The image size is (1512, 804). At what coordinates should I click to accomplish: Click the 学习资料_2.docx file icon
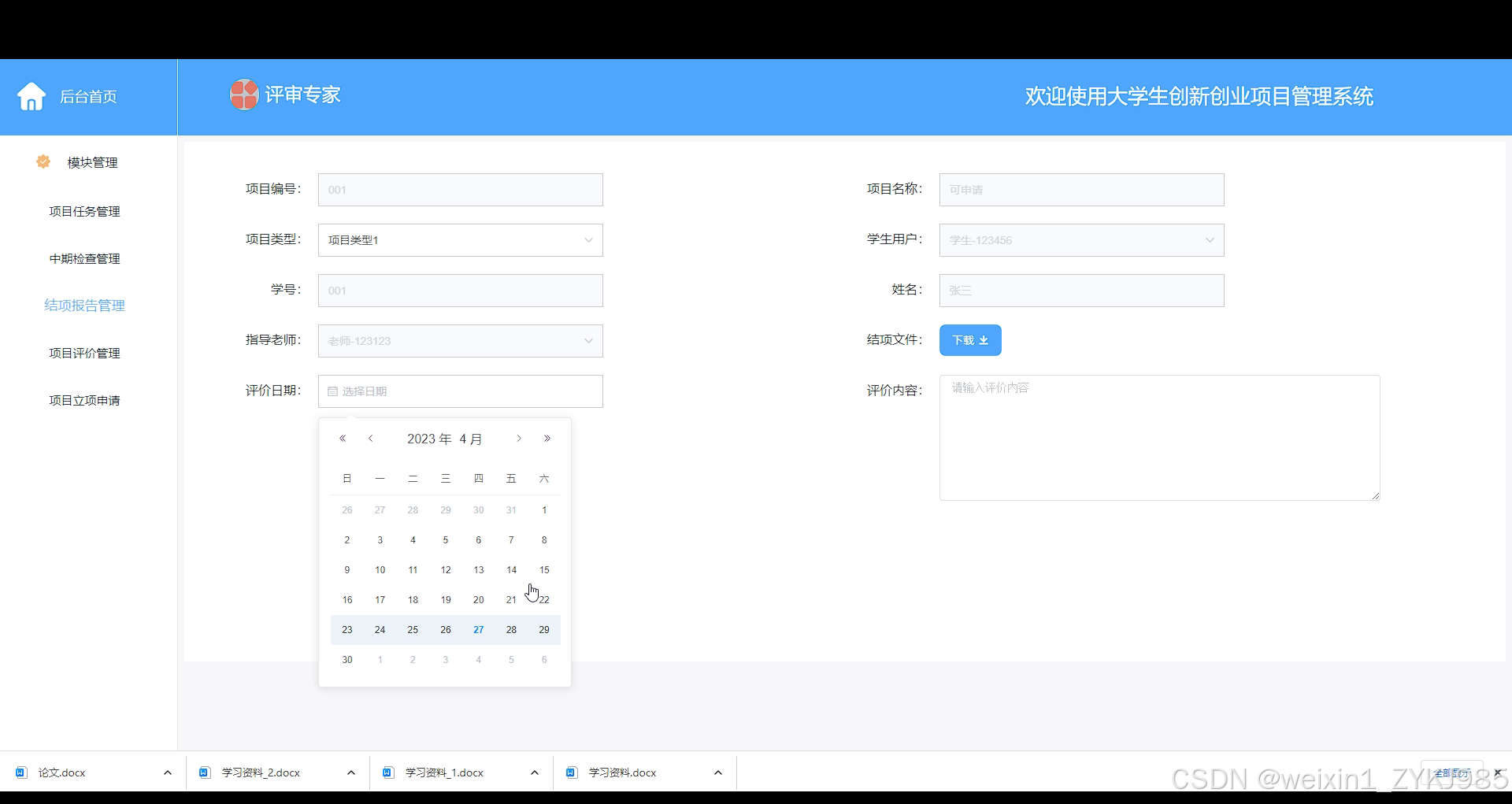(205, 773)
